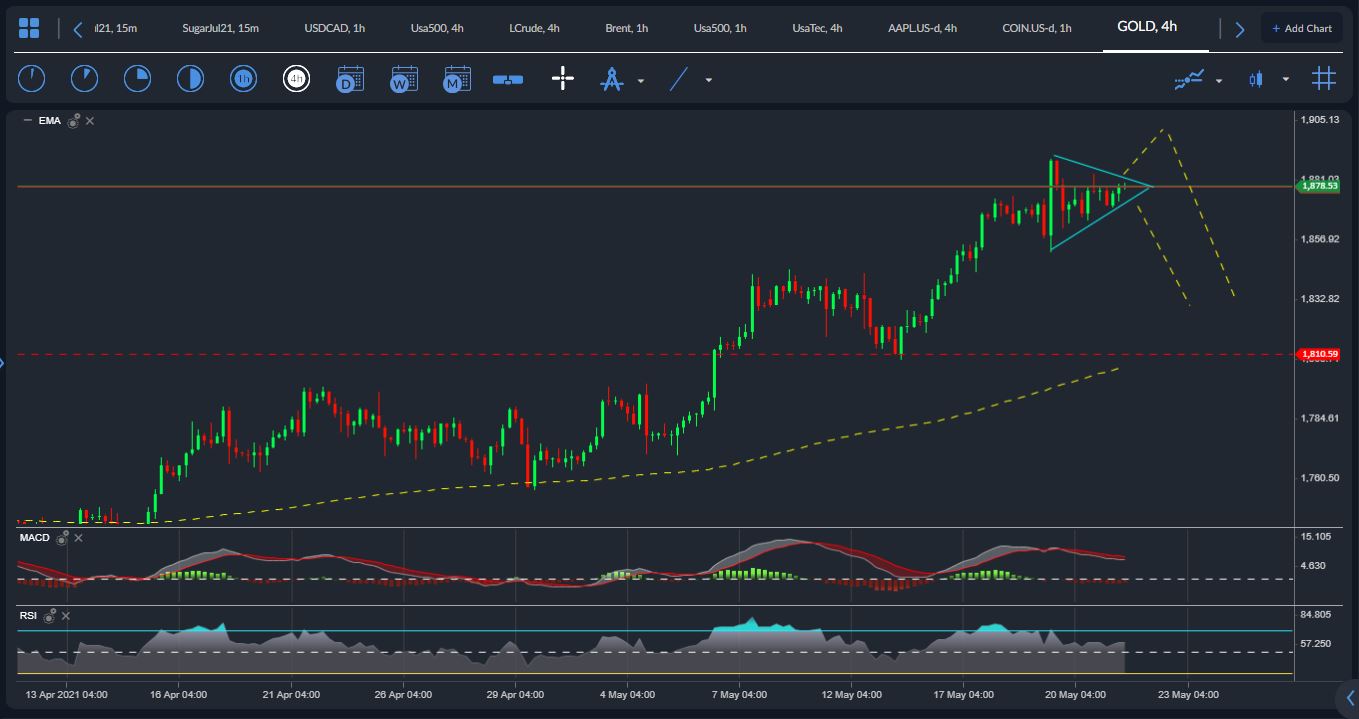Activate the crosshair cursor tool
Screen dimensions: 1359x719
pos(563,79)
